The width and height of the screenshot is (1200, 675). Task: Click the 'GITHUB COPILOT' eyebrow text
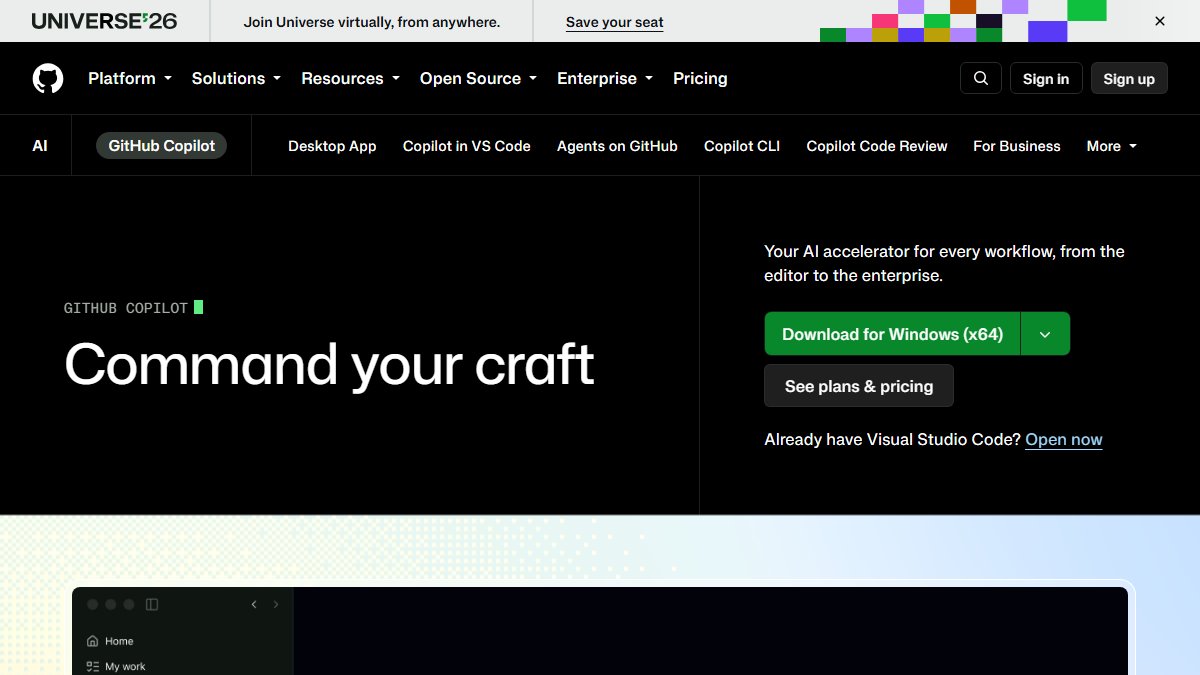coord(126,308)
